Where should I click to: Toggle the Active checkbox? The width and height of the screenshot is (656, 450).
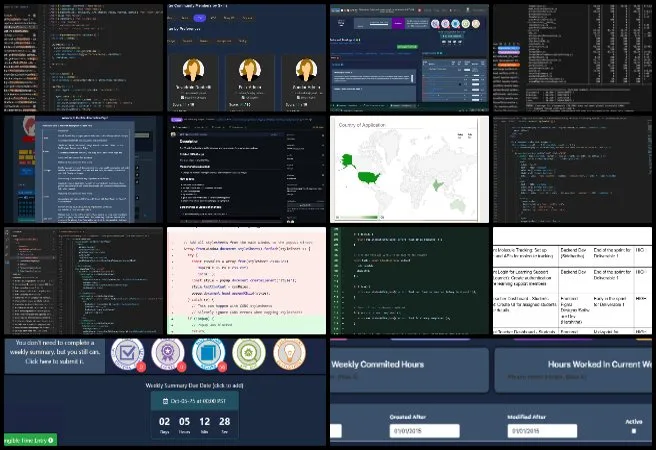click(x=633, y=431)
